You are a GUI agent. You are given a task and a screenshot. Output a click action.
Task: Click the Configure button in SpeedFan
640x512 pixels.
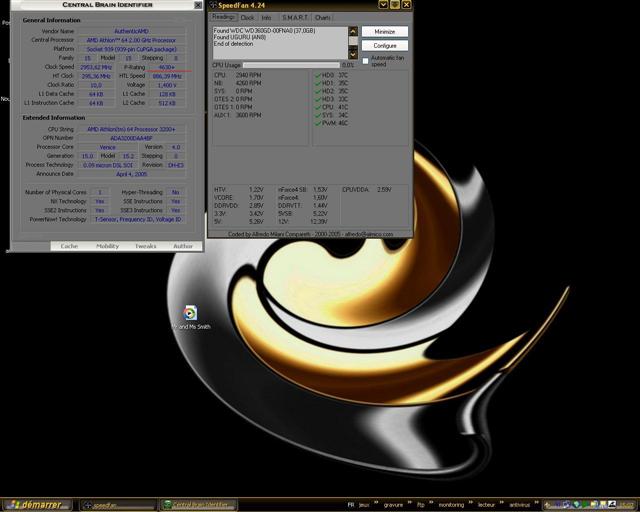tap(384, 45)
